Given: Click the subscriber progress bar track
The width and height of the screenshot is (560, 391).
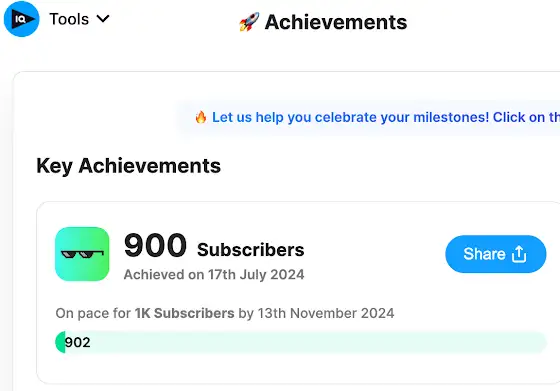Looking at the screenshot, I should pyautogui.click(x=301, y=342).
